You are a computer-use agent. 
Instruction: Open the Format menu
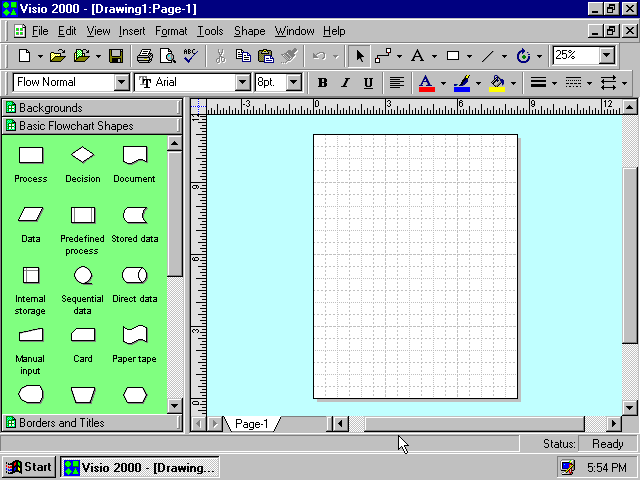click(x=171, y=31)
